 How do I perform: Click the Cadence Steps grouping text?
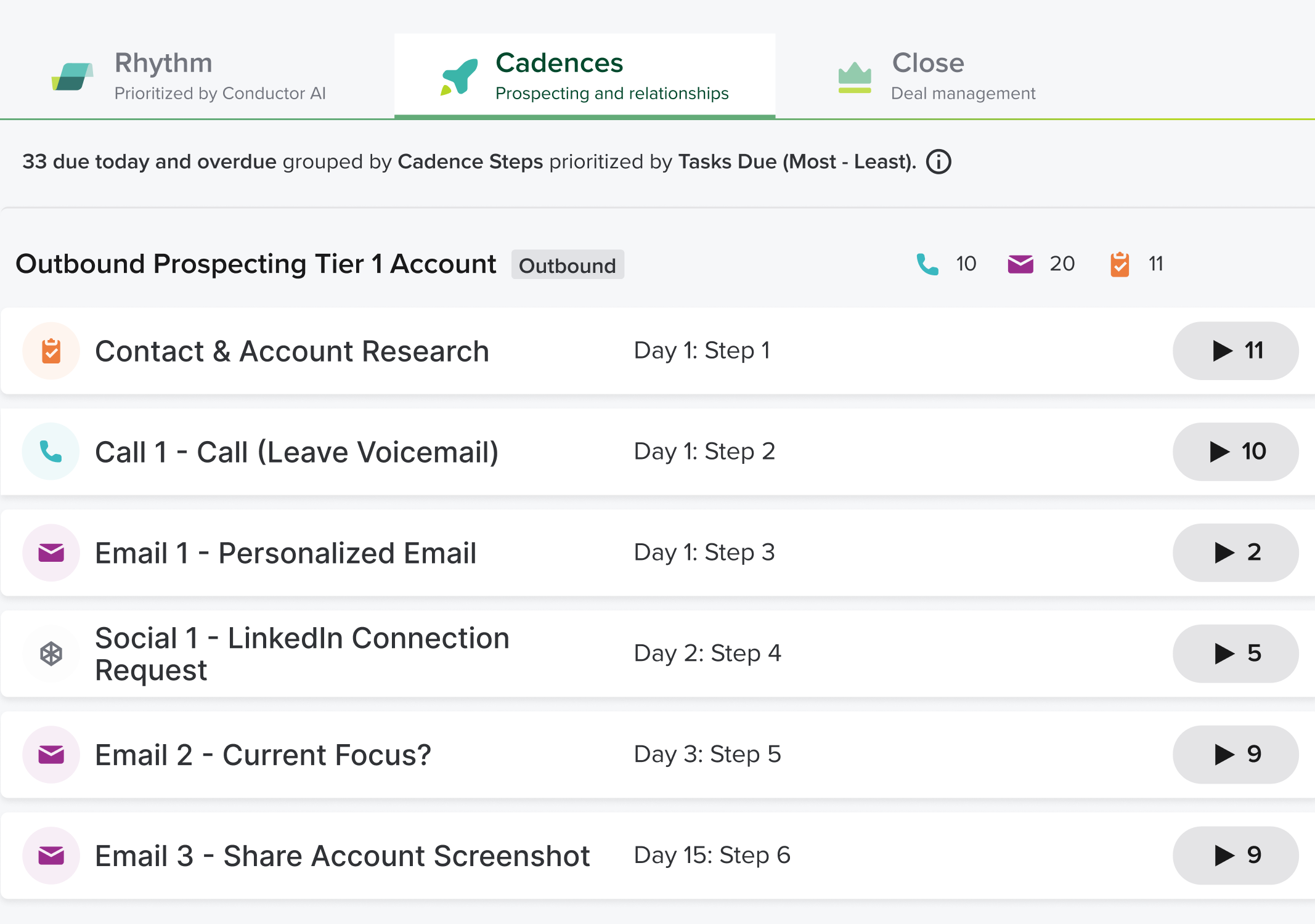point(471,161)
